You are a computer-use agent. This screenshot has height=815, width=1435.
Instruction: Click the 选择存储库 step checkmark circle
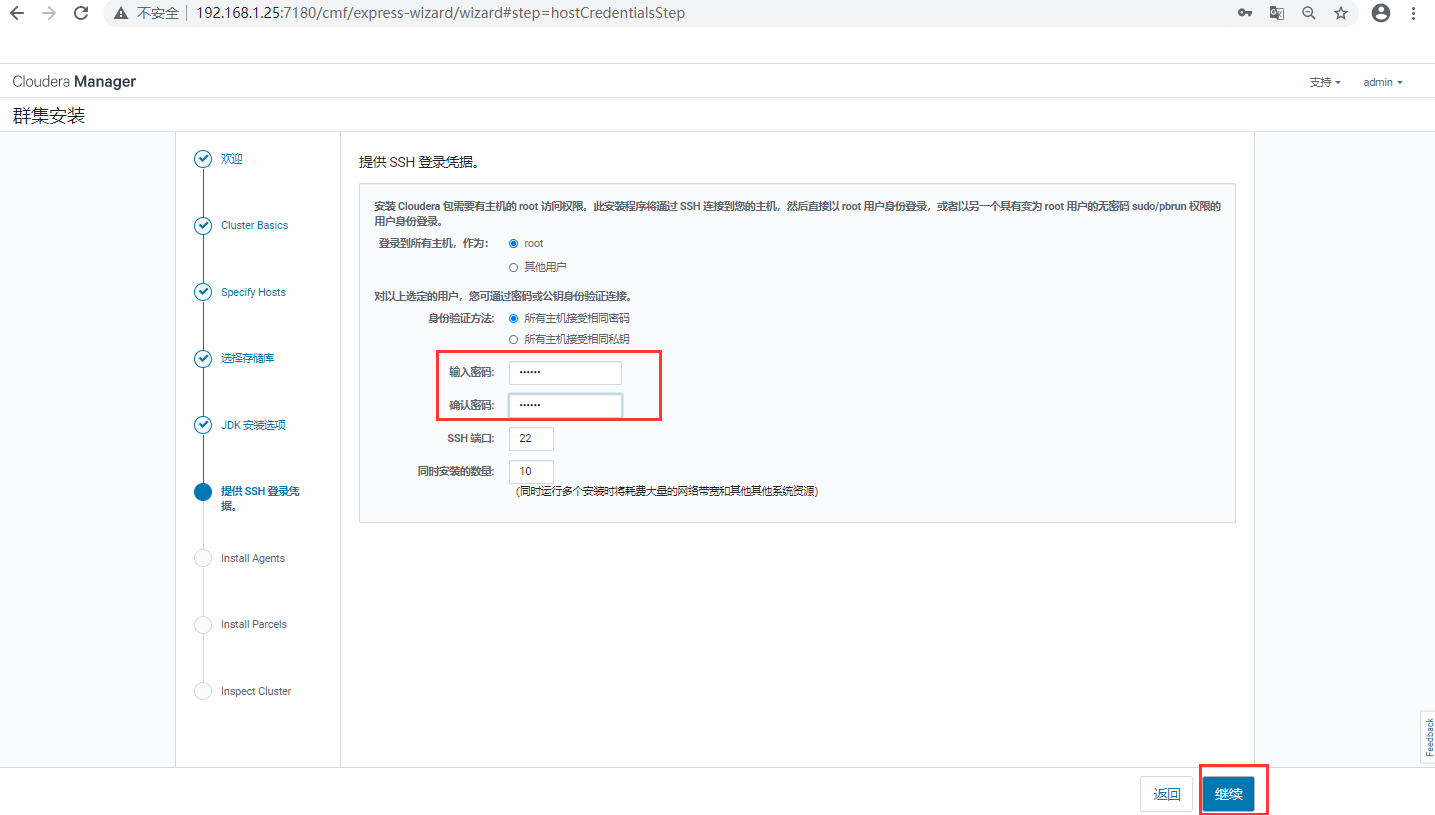(203, 358)
